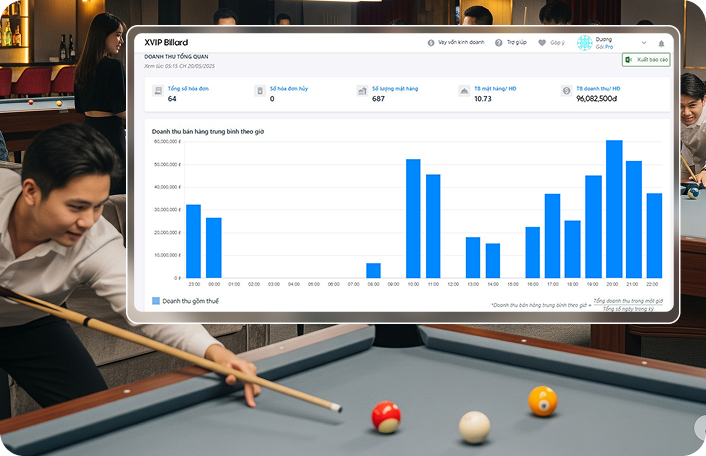Select the 08:00 revenue bar
The height and width of the screenshot is (456, 706).
[x=373, y=271]
